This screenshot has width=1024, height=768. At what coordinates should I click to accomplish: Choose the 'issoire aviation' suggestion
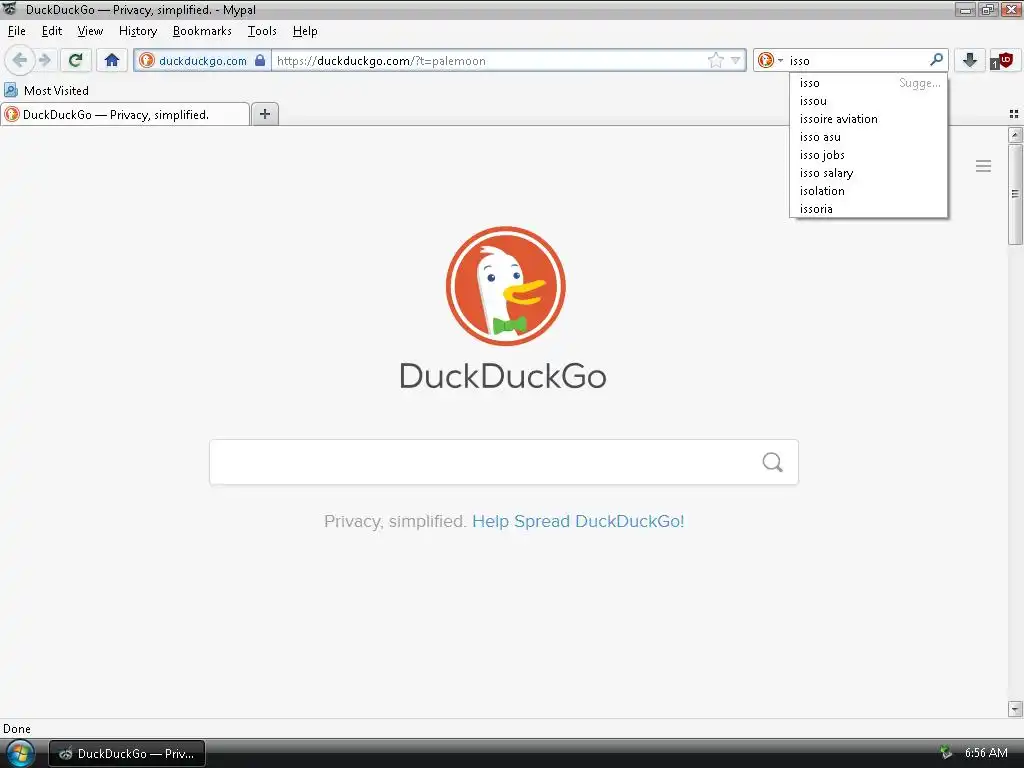[x=869, y=119]
